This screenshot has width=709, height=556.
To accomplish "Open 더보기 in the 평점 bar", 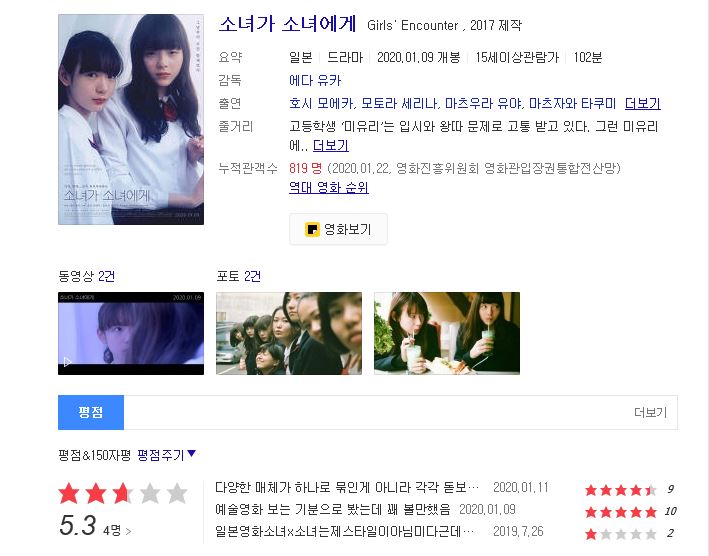I will pos(651,412).
